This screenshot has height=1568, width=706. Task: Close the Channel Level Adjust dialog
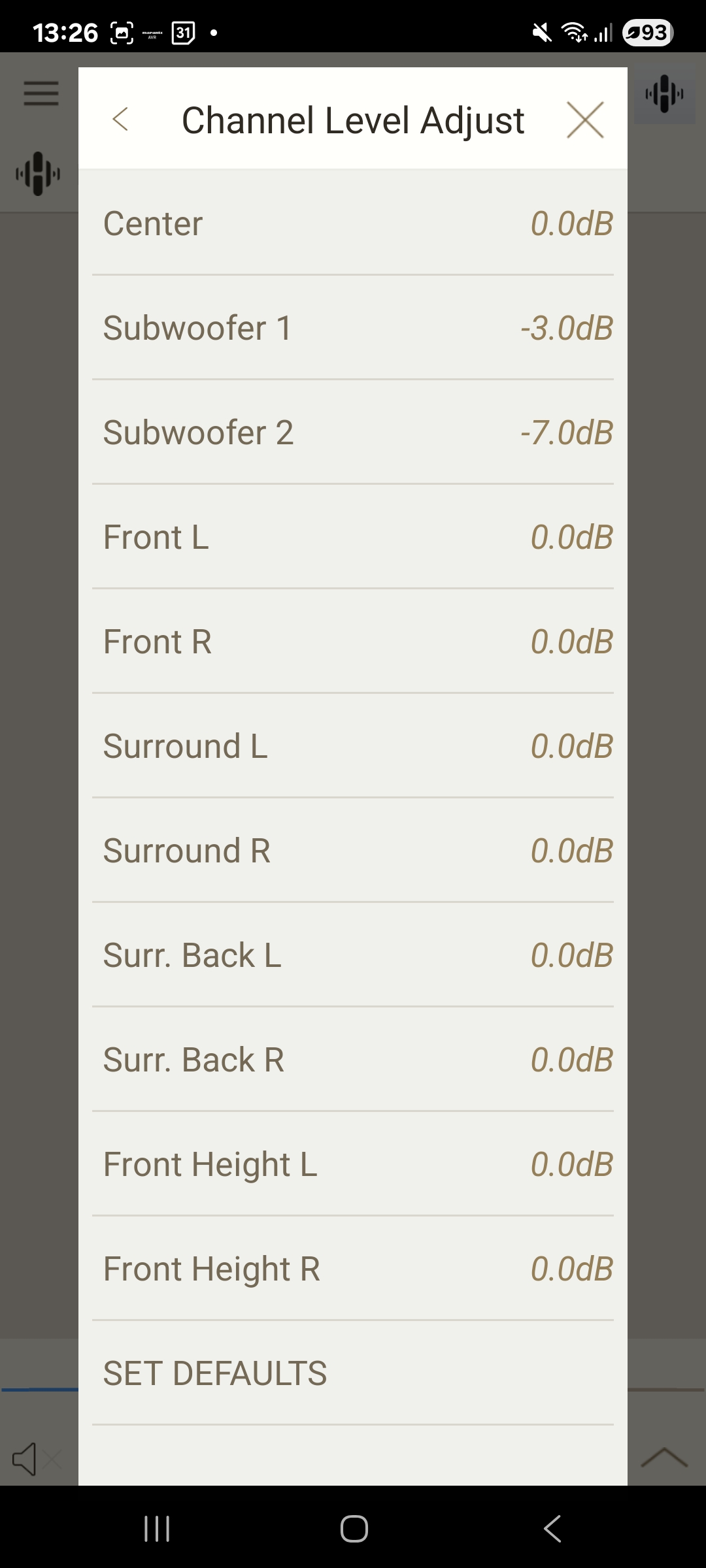tap(585, 120)
